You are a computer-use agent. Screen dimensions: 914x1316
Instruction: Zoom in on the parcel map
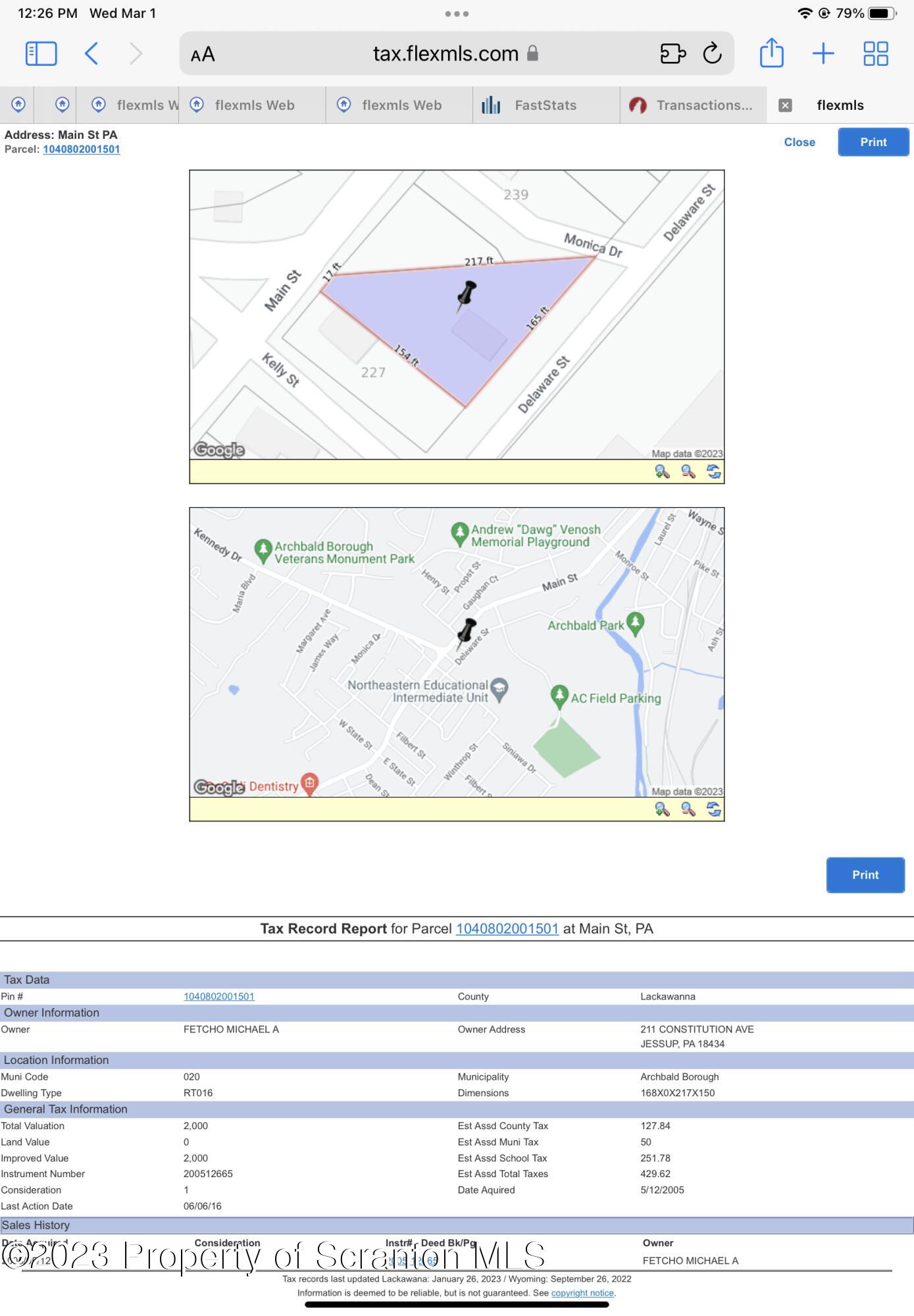point(662,472)
